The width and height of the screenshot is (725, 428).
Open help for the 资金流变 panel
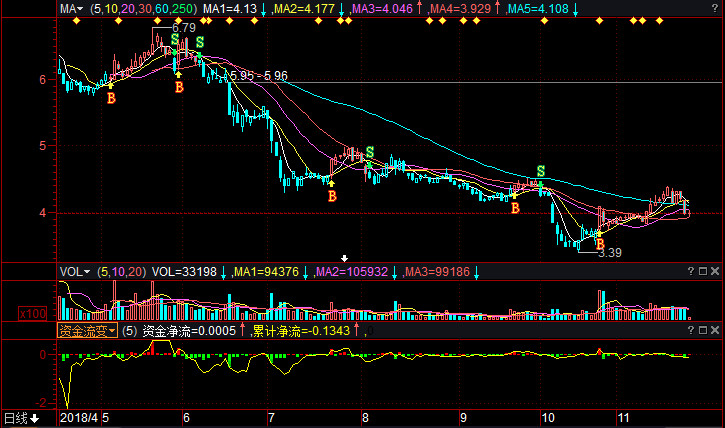690,329
